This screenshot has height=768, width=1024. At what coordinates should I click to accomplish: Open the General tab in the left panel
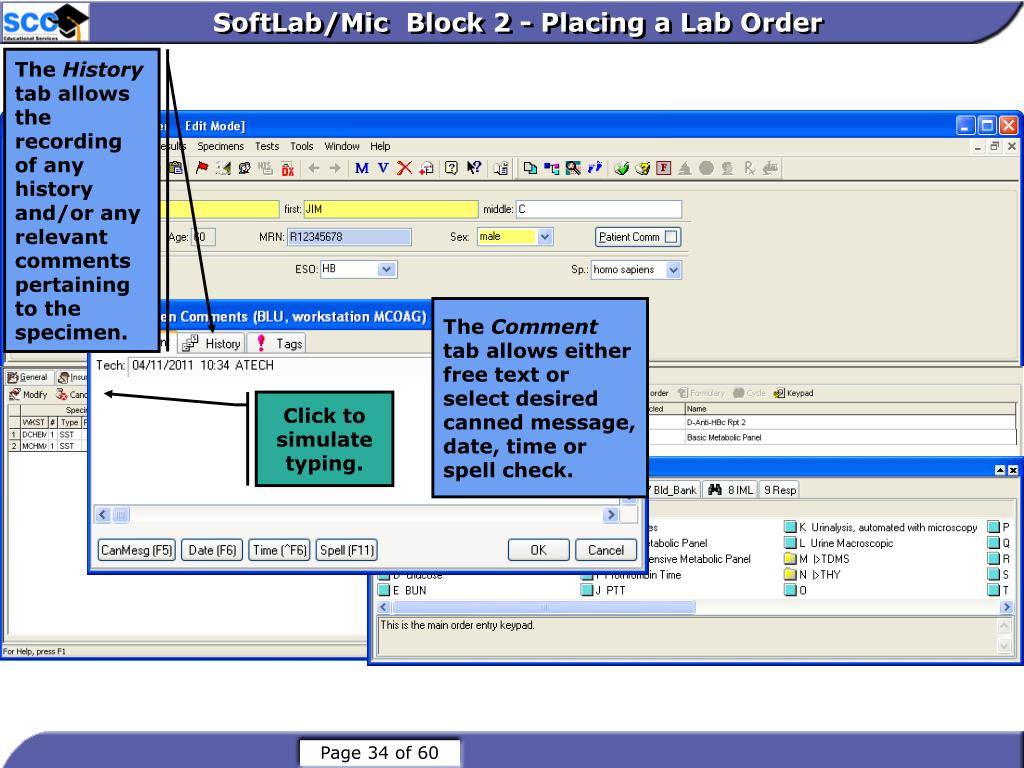[x=28, y=377]
